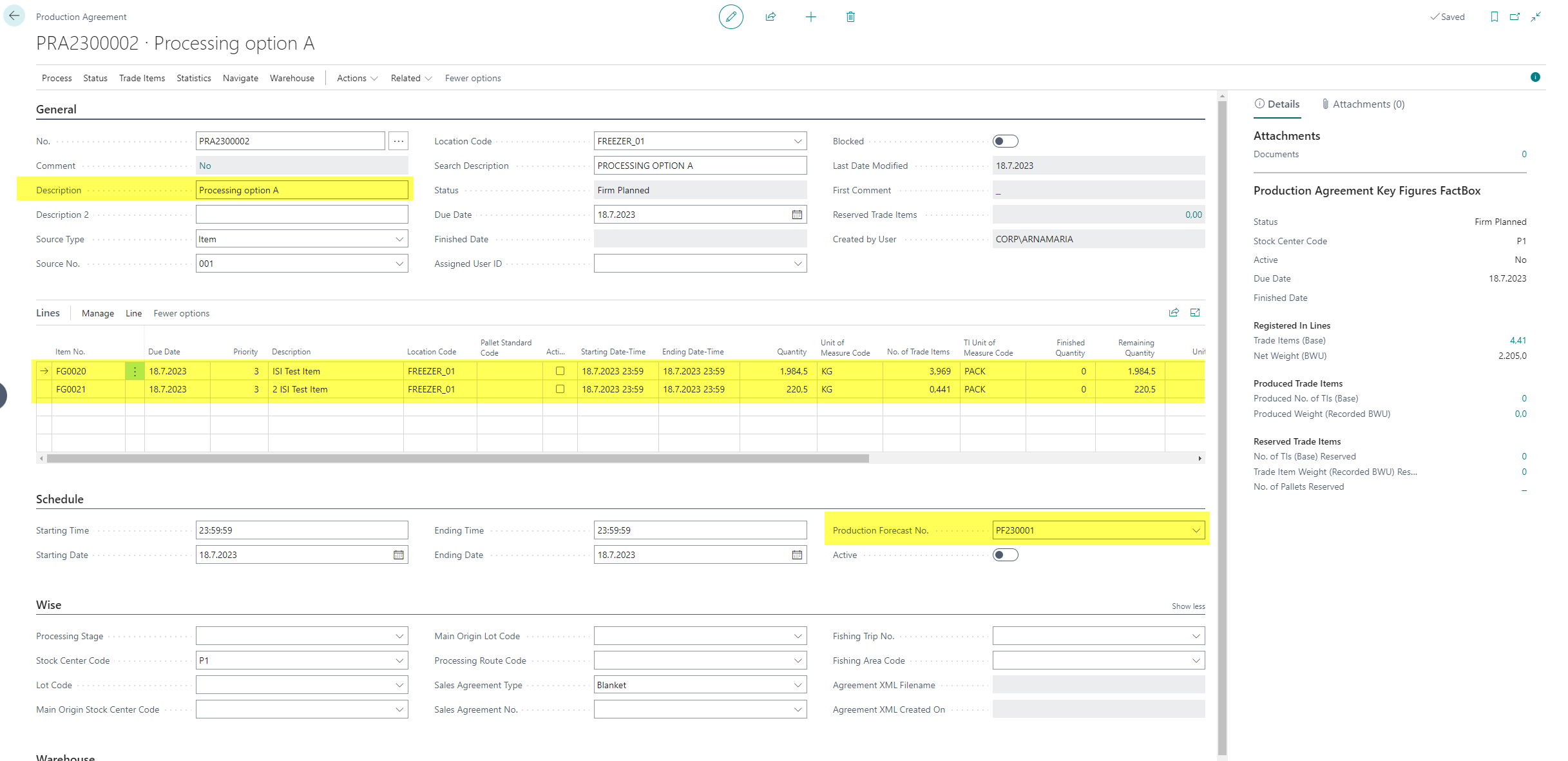The width and height of the screenshot is (1568, 761).
Task: Expand the Production Forecast No. dropdown
Action: (1196, 530)
